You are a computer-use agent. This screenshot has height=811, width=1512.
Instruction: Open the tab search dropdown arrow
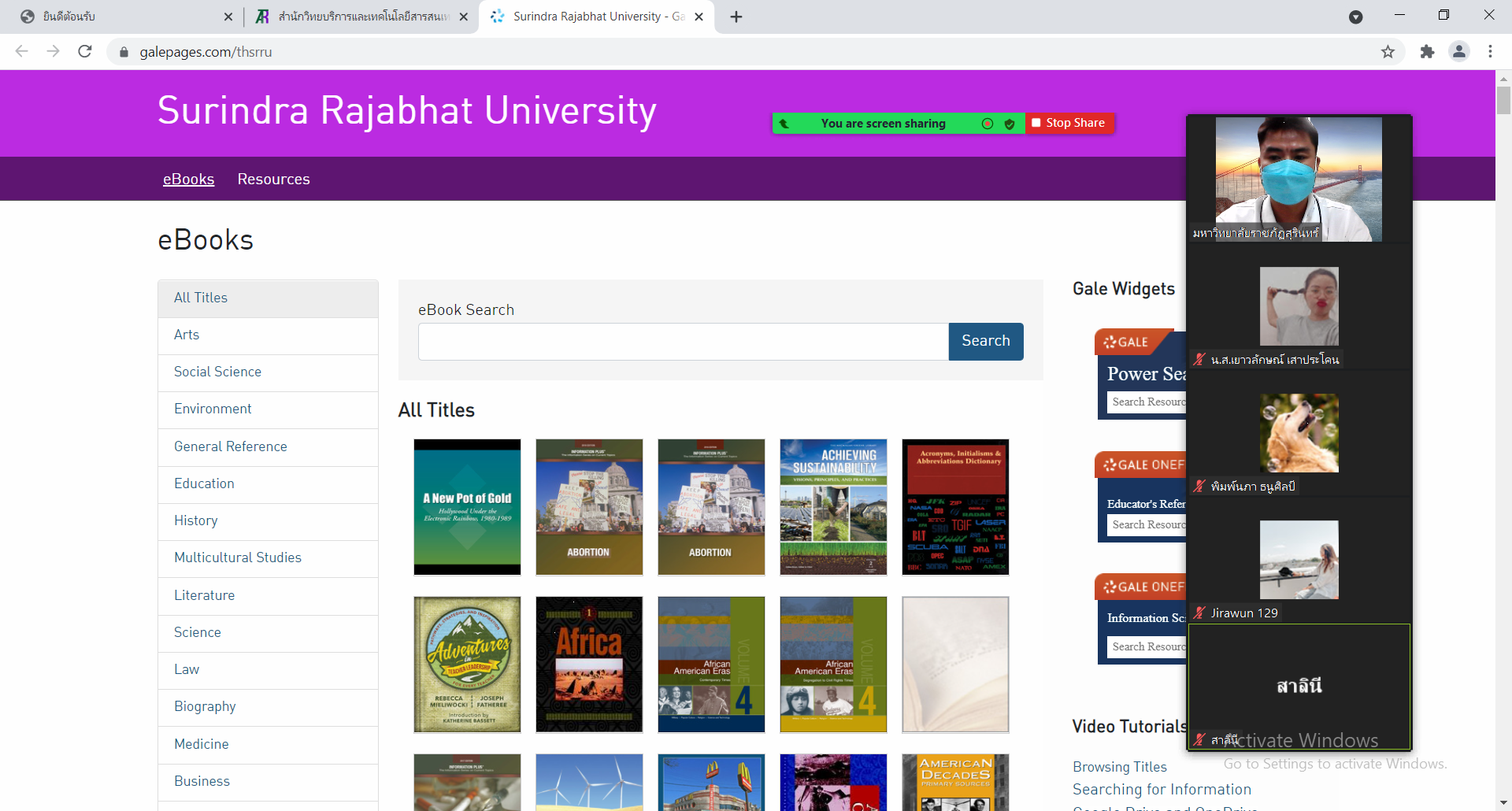[1355, 17]
